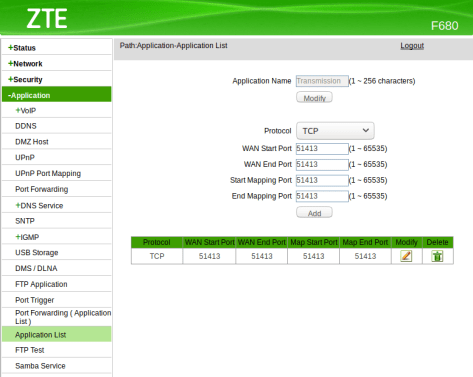Click the Protocol column header

pyautogui.click(x=157, y=242)
